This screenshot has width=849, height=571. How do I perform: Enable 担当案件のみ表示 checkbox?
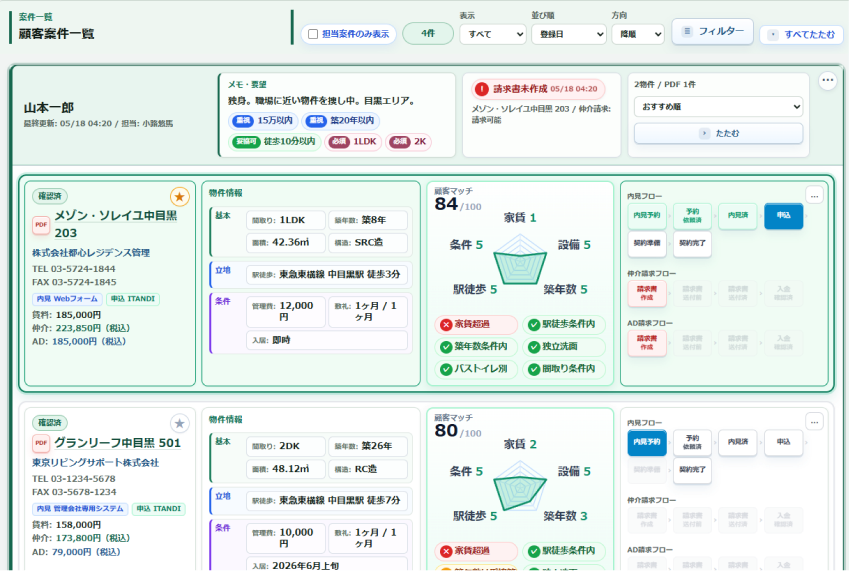(313, 34)
